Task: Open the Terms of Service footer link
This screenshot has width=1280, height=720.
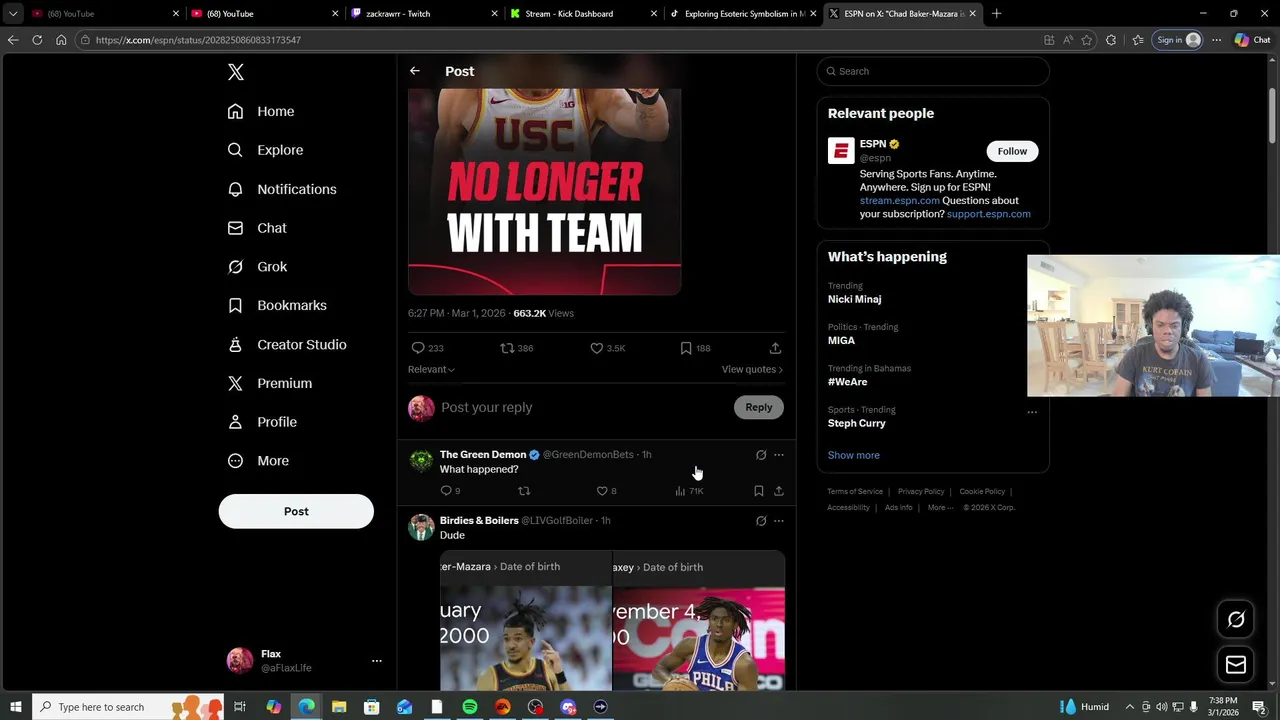Action: pos(855,492)
